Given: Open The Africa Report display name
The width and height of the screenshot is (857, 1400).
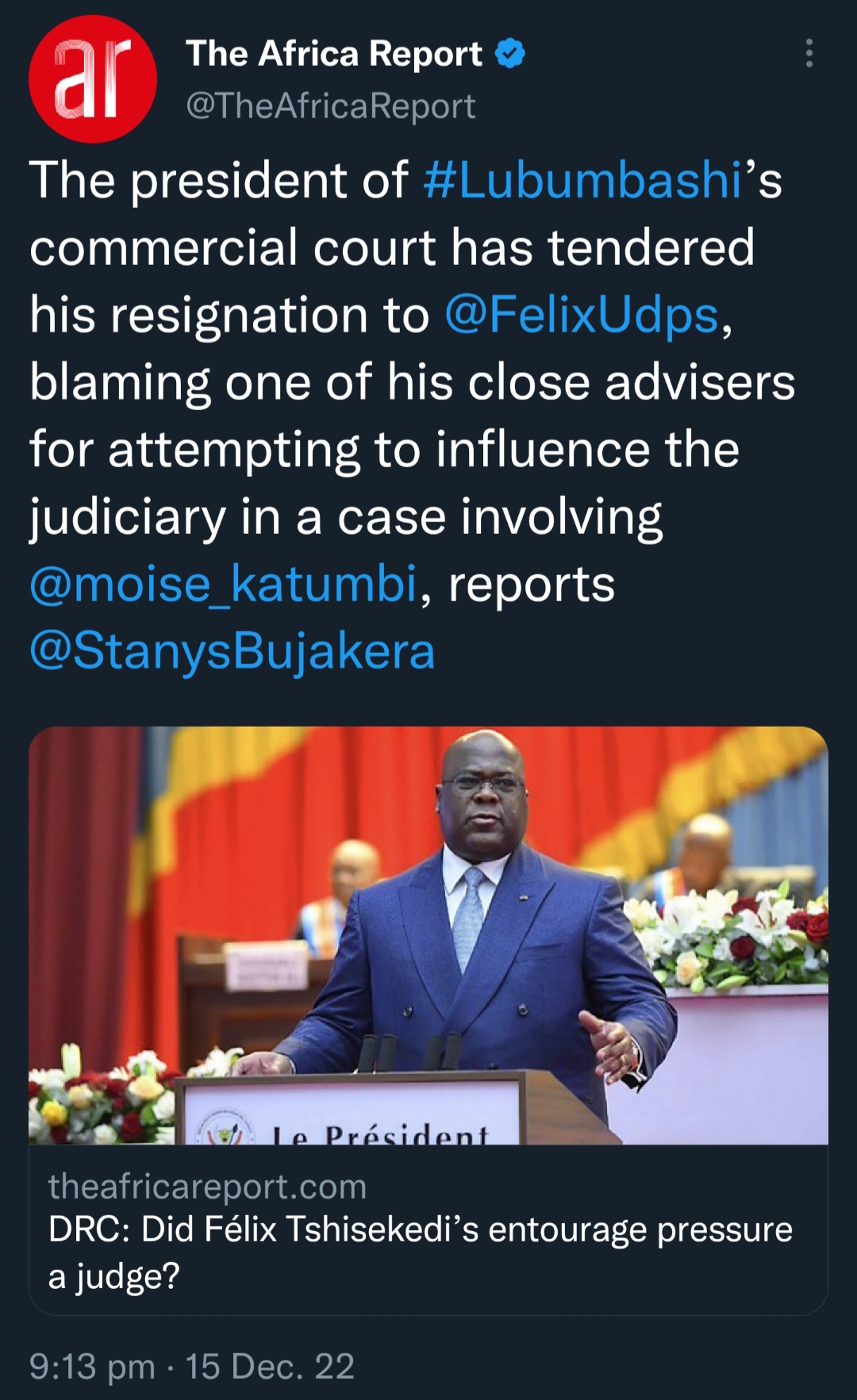Looking at the screenshot, I should tap(333, 54).
